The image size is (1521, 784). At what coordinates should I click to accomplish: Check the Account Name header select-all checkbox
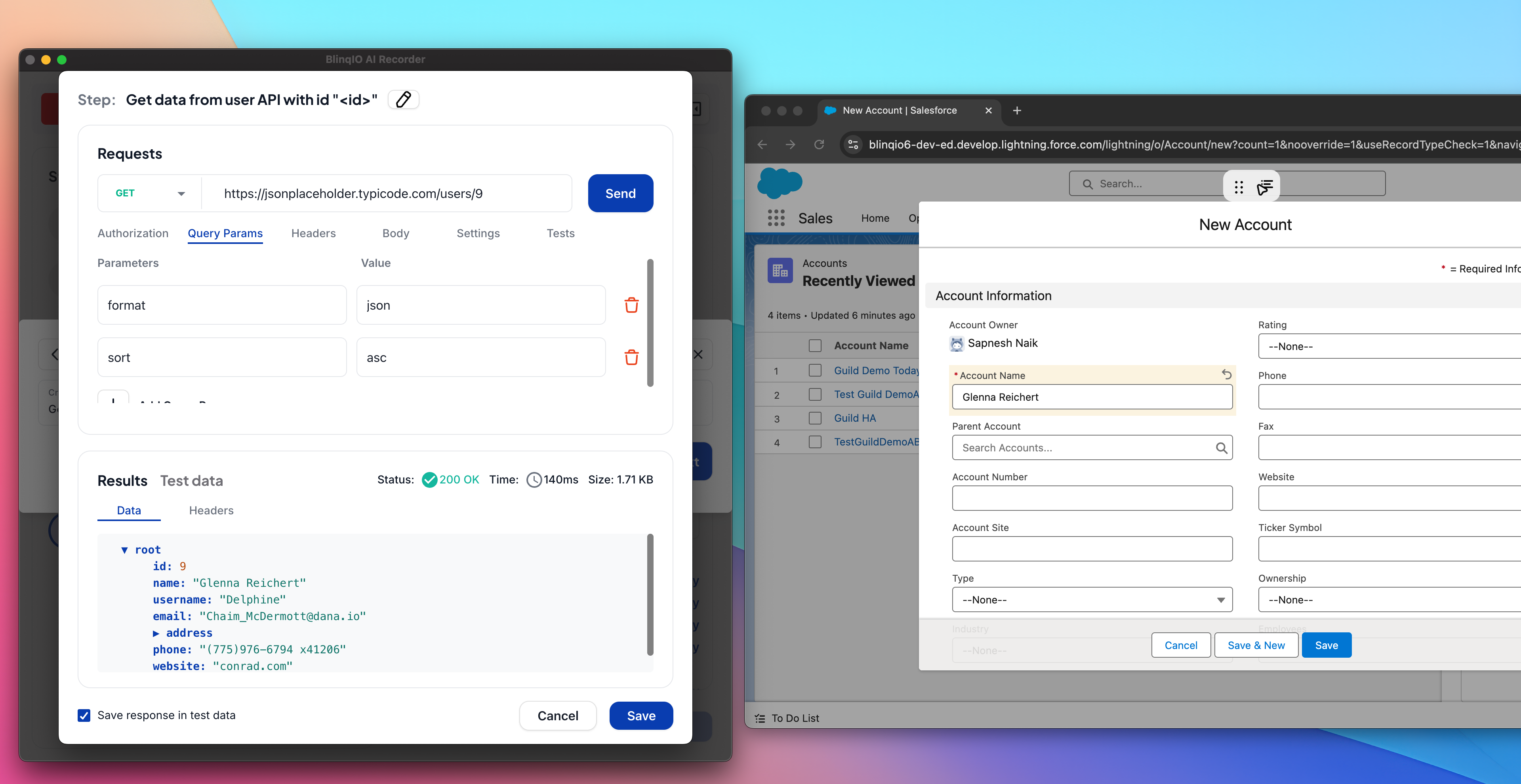815,346
